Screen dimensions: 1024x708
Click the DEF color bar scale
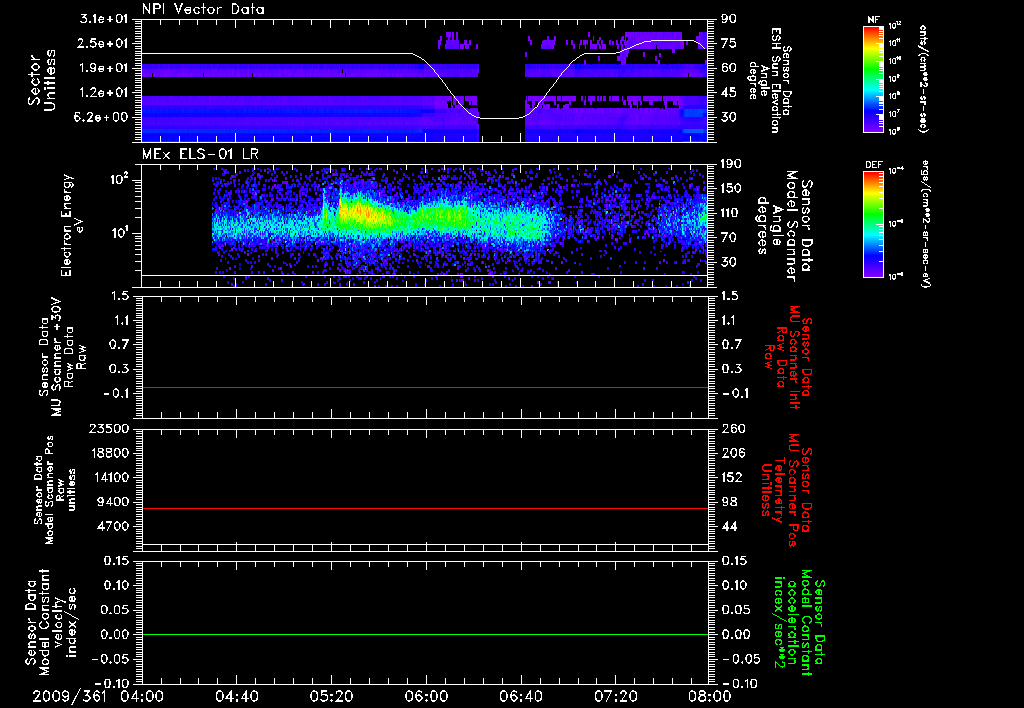pyautogui.click(x=874, y=224)
